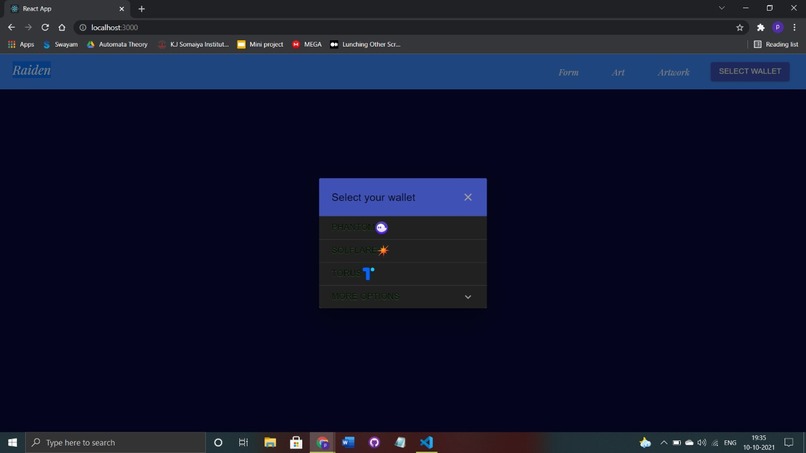Open the Automata Theory bookmark
The height and width of the screenshot is (453, 806).
[x=117, y=45]
